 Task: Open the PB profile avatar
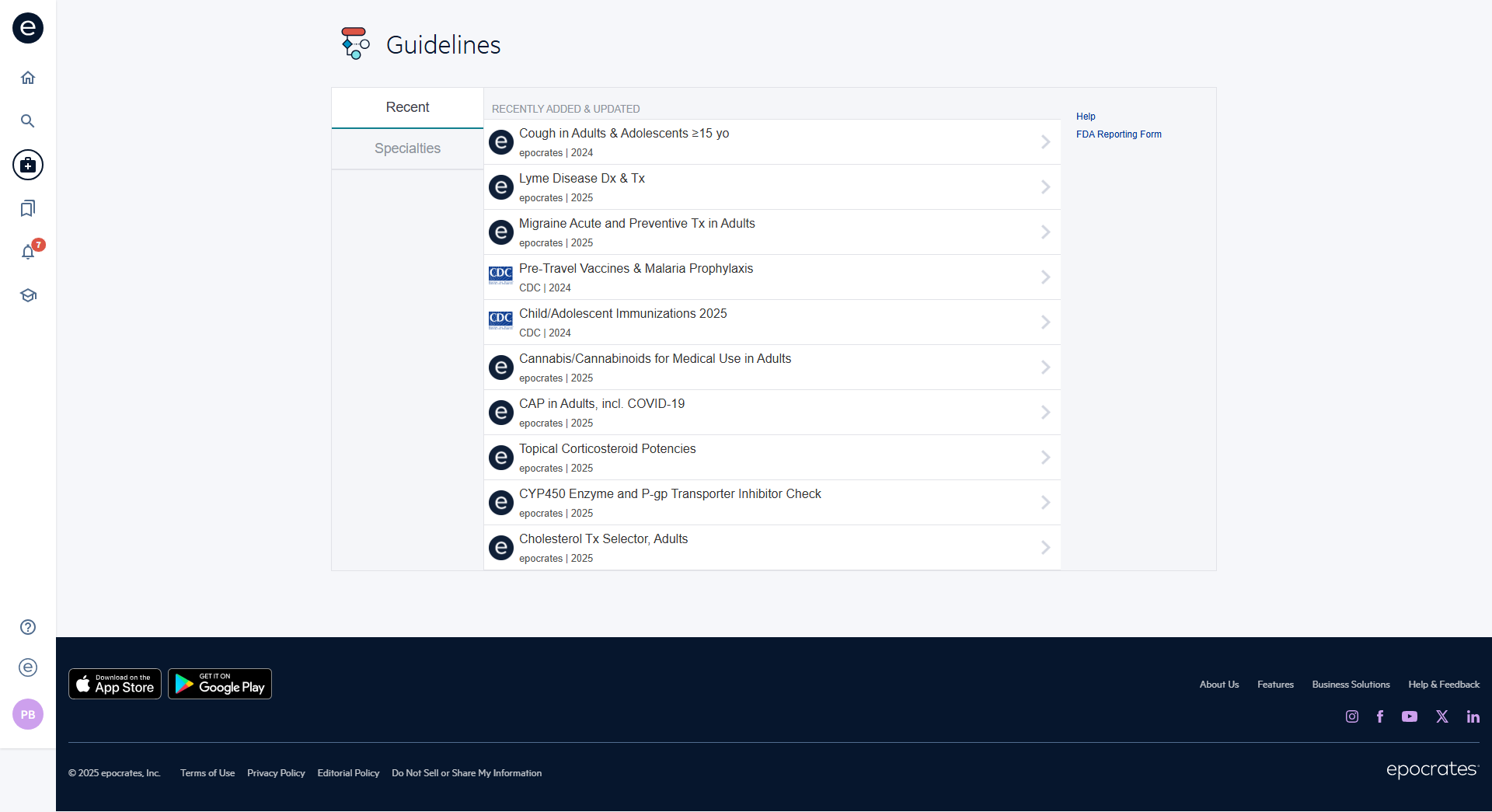[28, 714]
